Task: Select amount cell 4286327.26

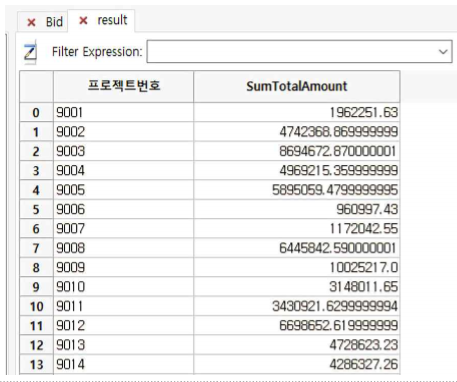Action: point(297,364)
